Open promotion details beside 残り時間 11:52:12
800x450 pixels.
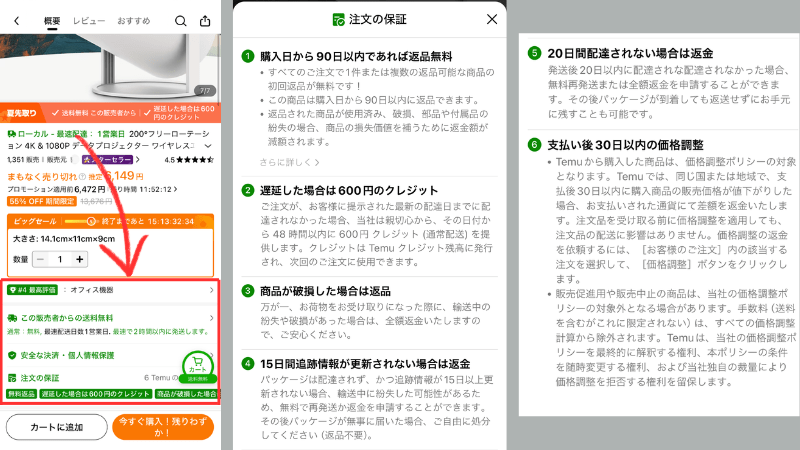tap(176, 189)
